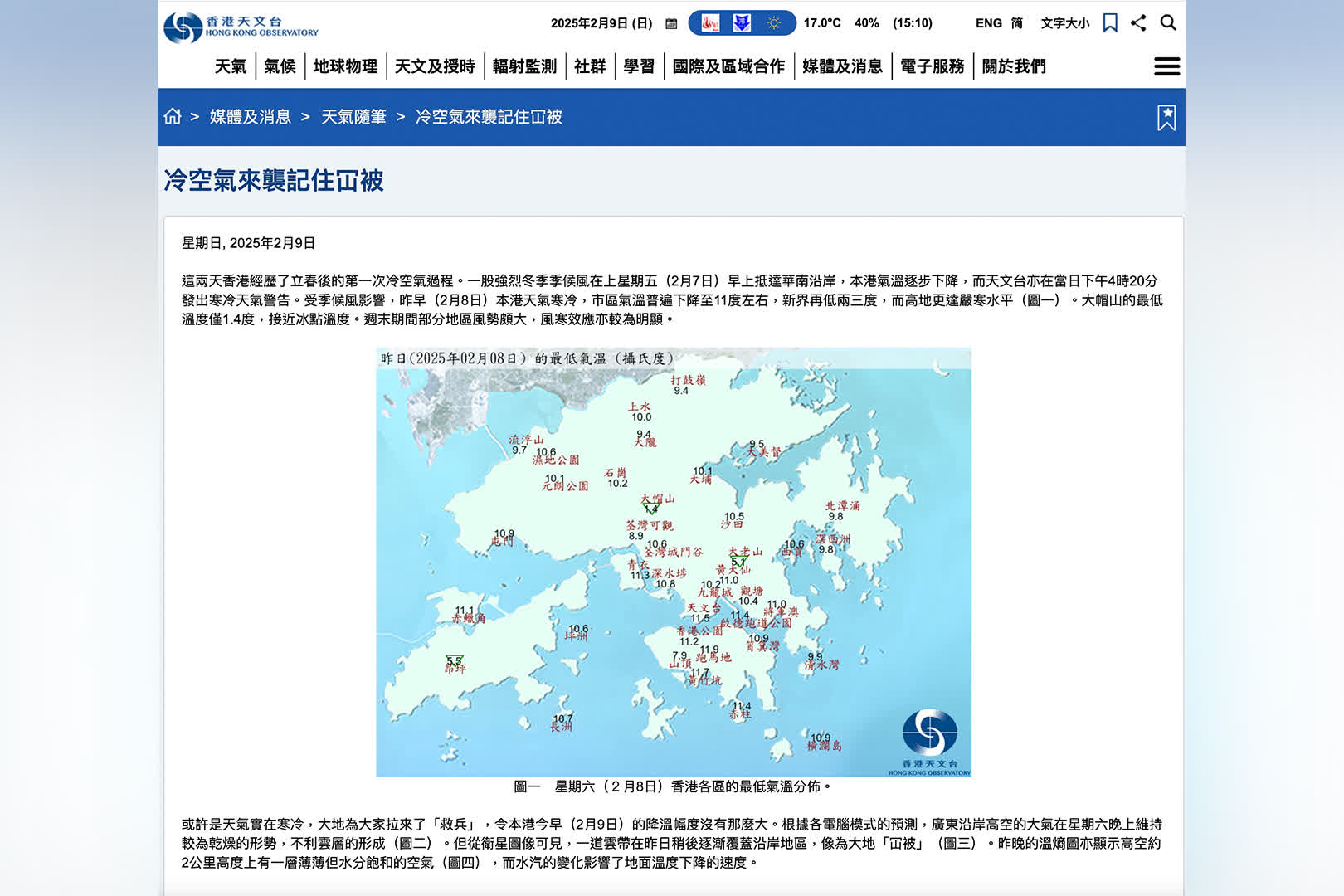Open the hamburger menu
The image size is (1344, 896).
click(x=1166, y=66)
